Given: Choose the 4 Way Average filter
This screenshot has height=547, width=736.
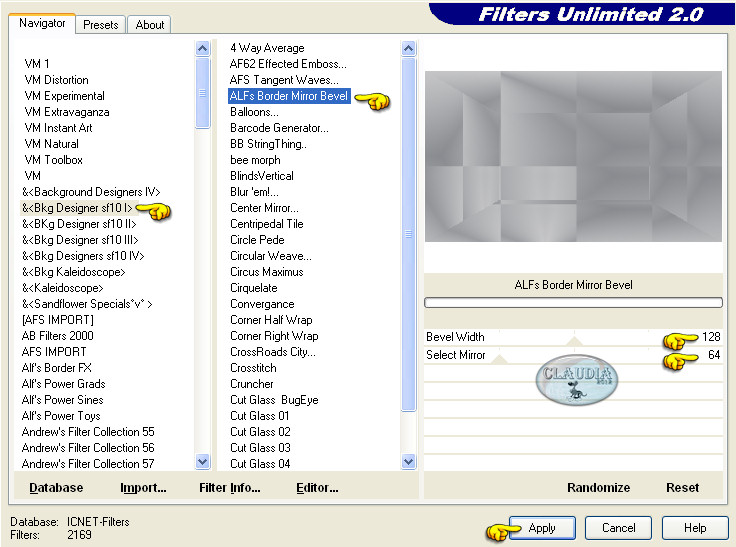Looking at the screenshot, I should click(267, 48).
